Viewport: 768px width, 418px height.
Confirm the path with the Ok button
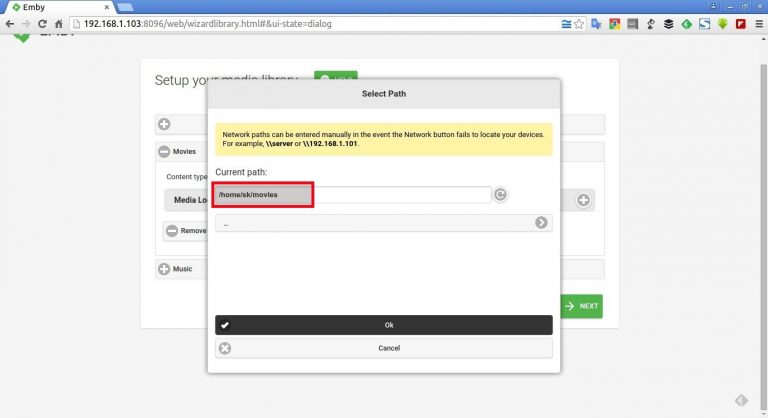tap(384, 325)
